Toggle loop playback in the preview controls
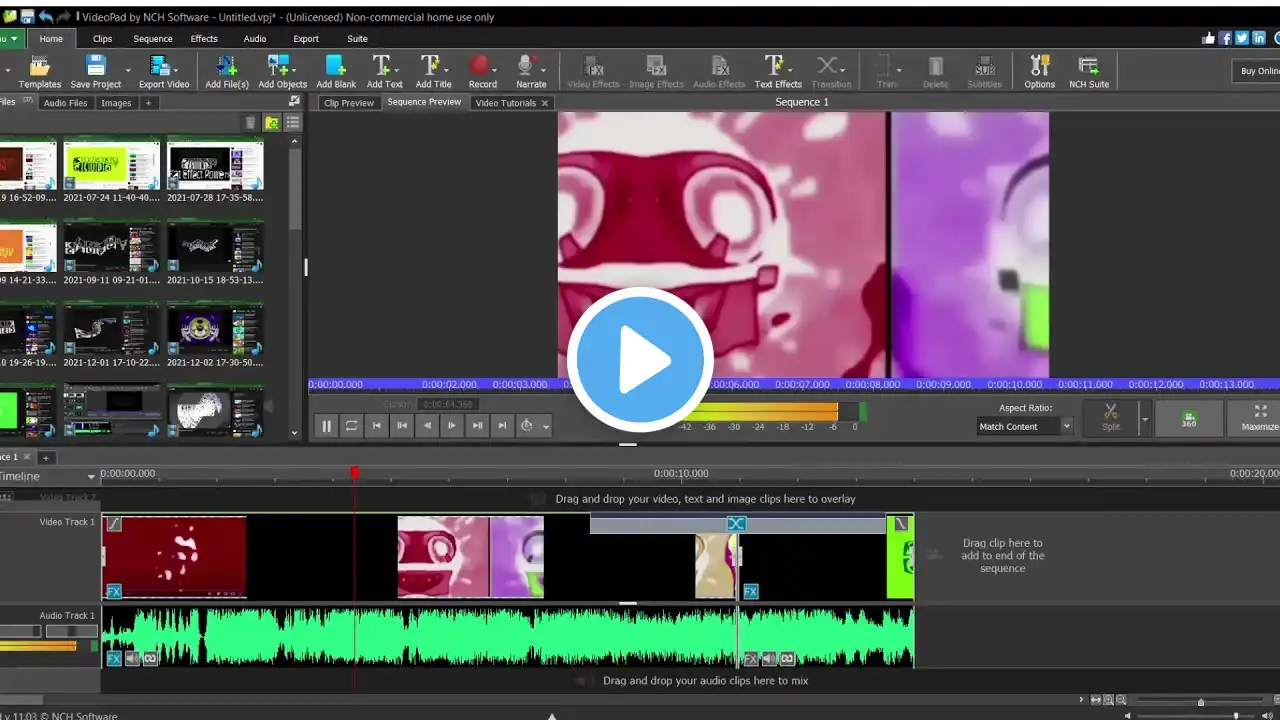This screenshot has height=720, width=1280. click(x=352, y=426)
